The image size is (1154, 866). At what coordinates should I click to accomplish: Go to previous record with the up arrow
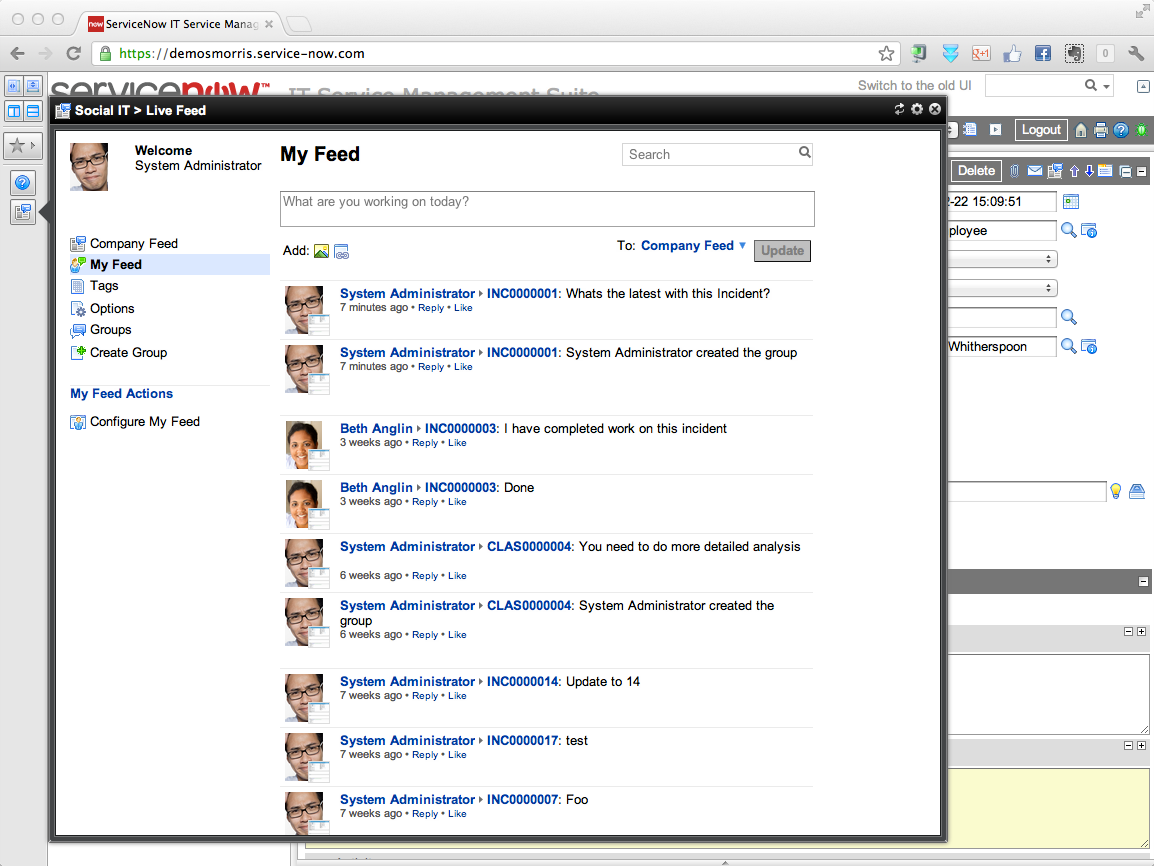click(1074, 171)
